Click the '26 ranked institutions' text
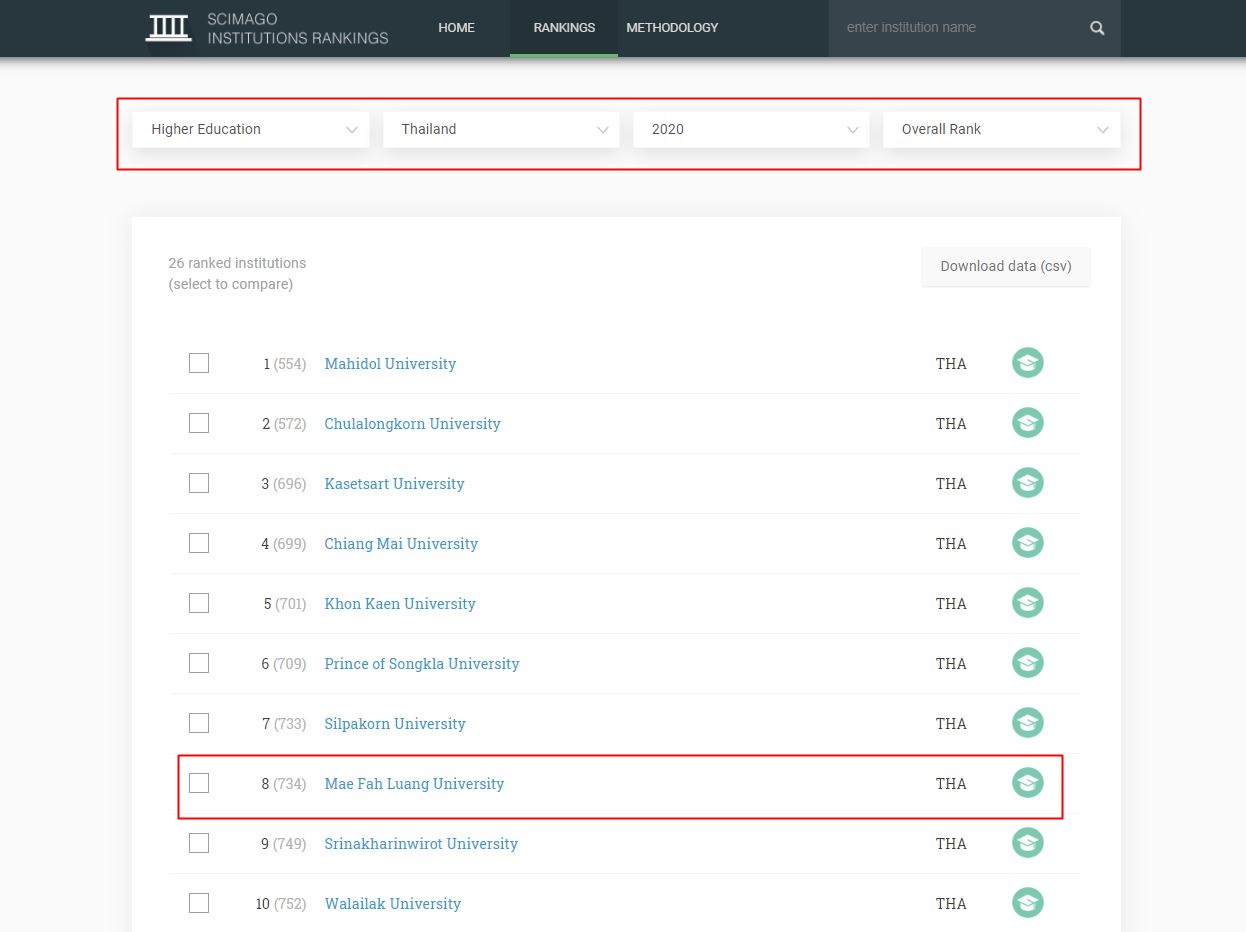This screenshot has width=1246, height=932. [x=237, y=263]
